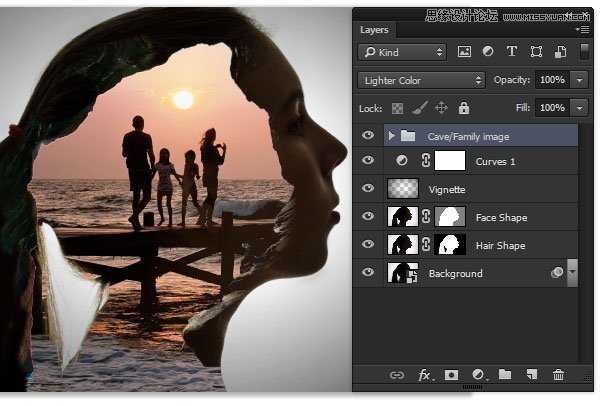Lock layer position
Screen dimensions: 600x406
point(441,108)
